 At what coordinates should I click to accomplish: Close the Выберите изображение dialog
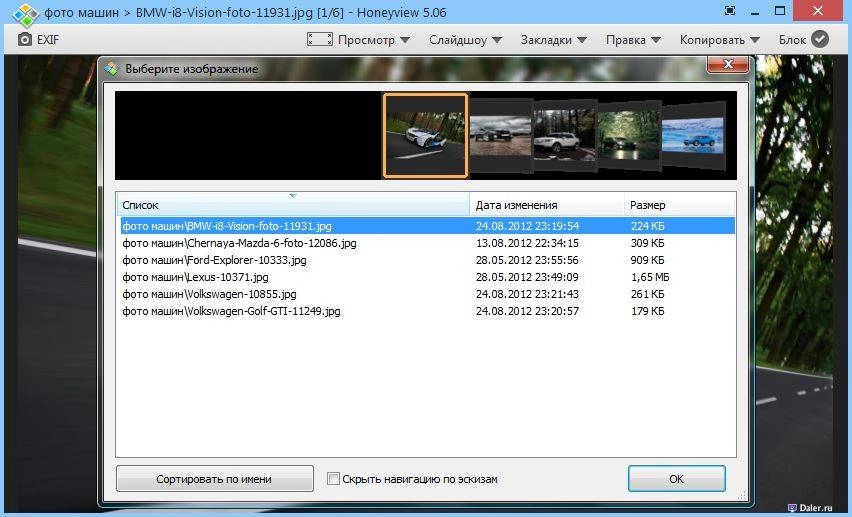point(728,64)
